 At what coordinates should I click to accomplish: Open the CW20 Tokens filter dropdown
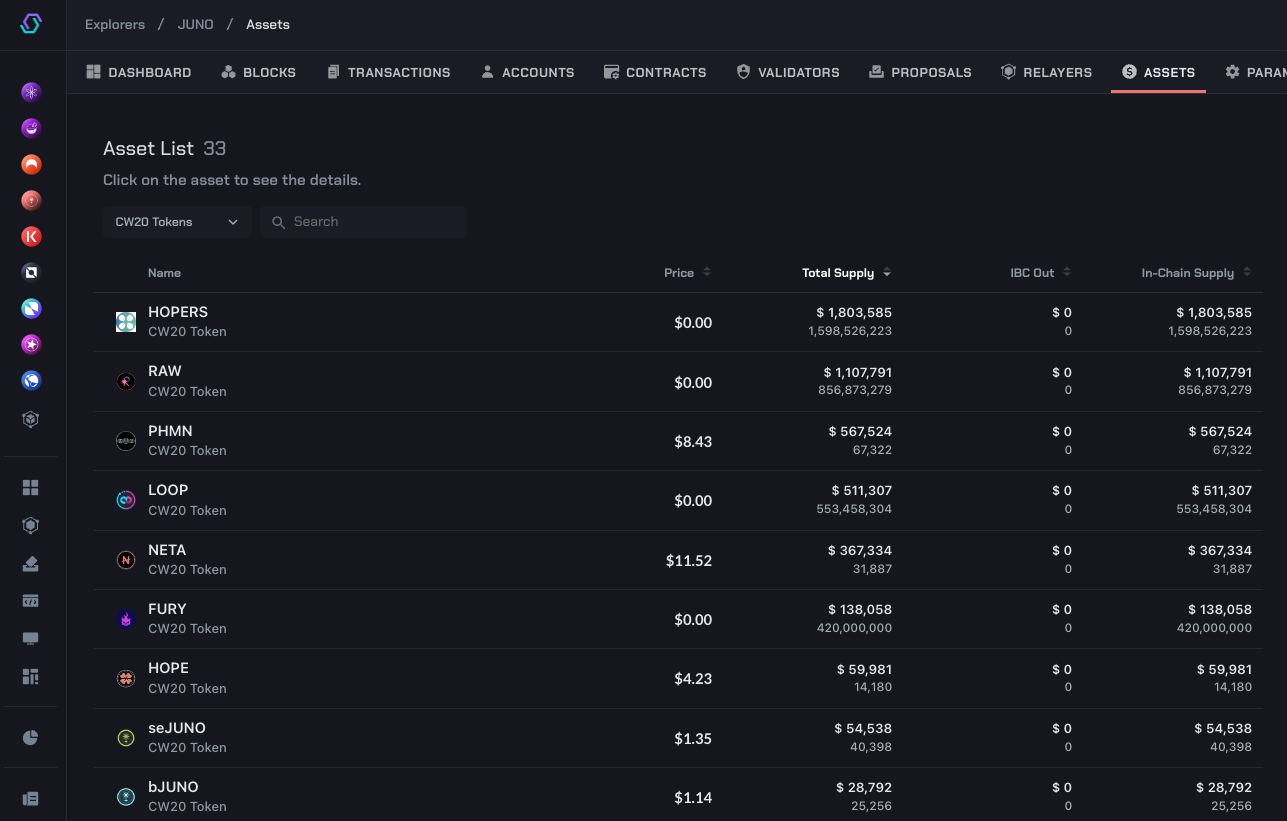pyautogui.click(x=177, y=222)
